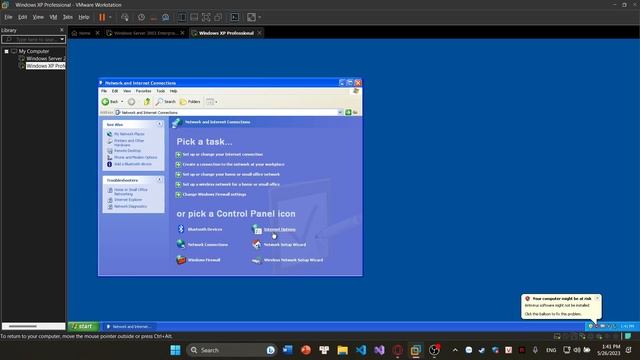Open the VMware Tabs menu
The image size is (640, 360).
pos(68,17)
